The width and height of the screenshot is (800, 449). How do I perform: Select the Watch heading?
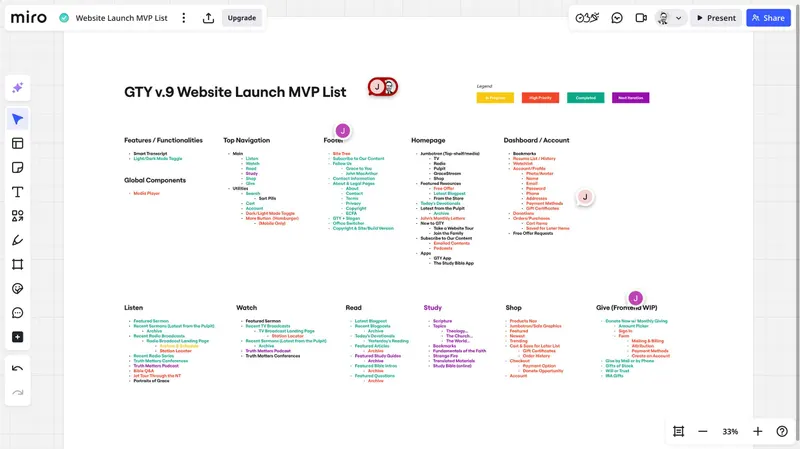(x=246, y=308)
